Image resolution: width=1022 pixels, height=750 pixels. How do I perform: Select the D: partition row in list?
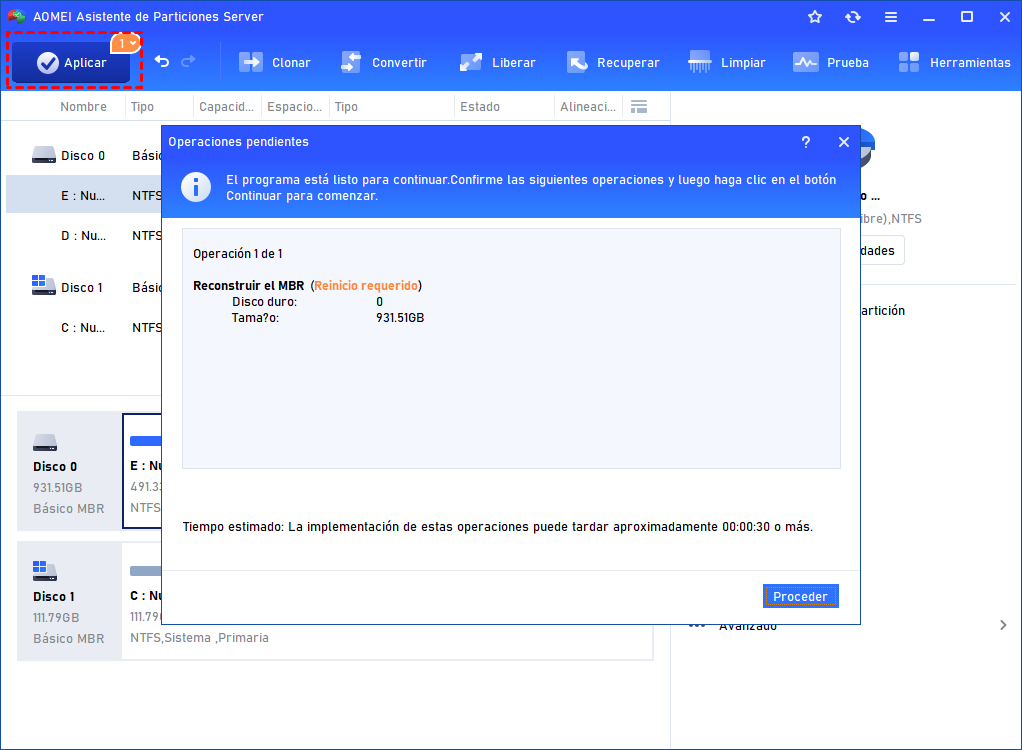[83, 236]
